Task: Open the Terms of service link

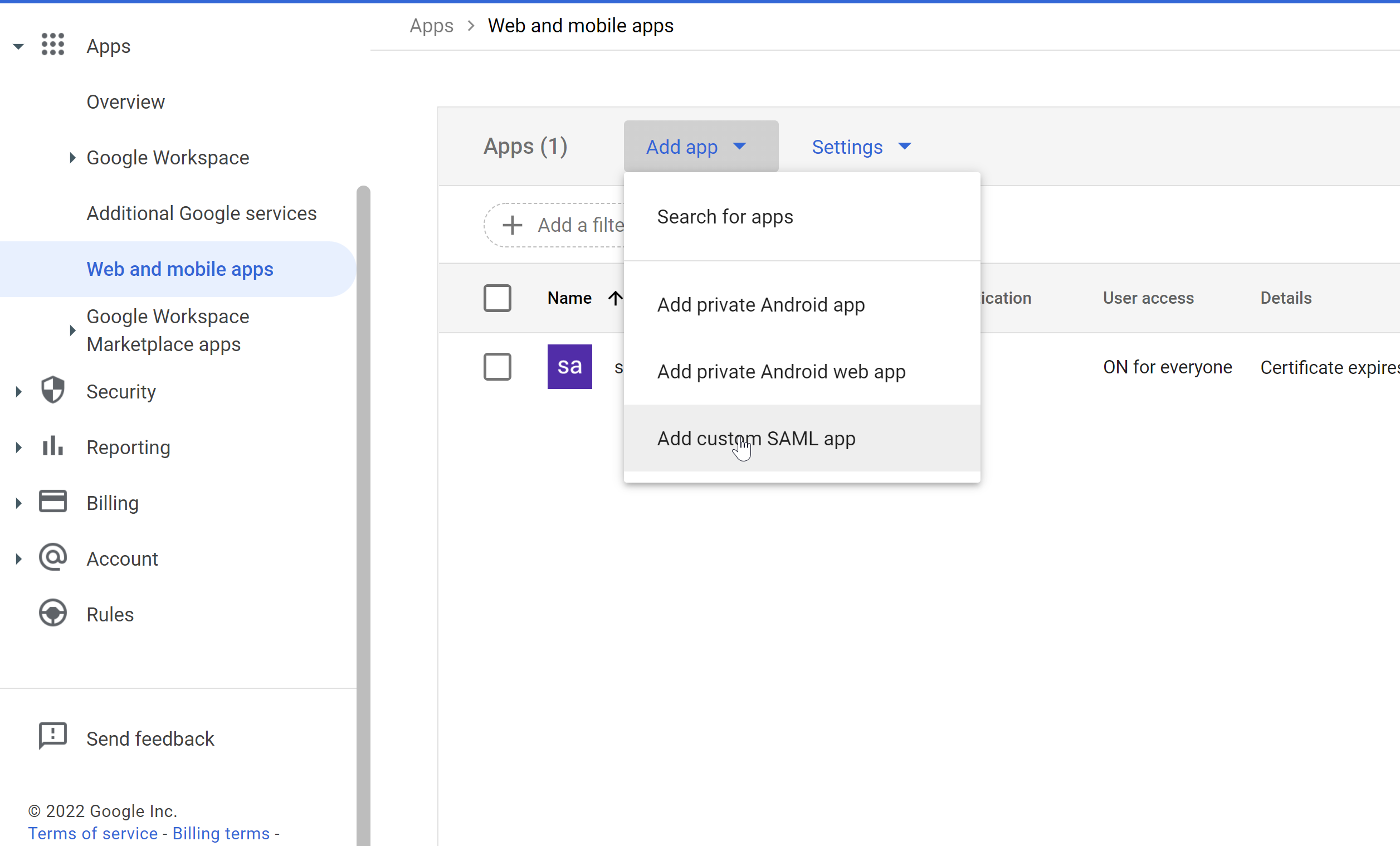Action: (x=92, y=833)
